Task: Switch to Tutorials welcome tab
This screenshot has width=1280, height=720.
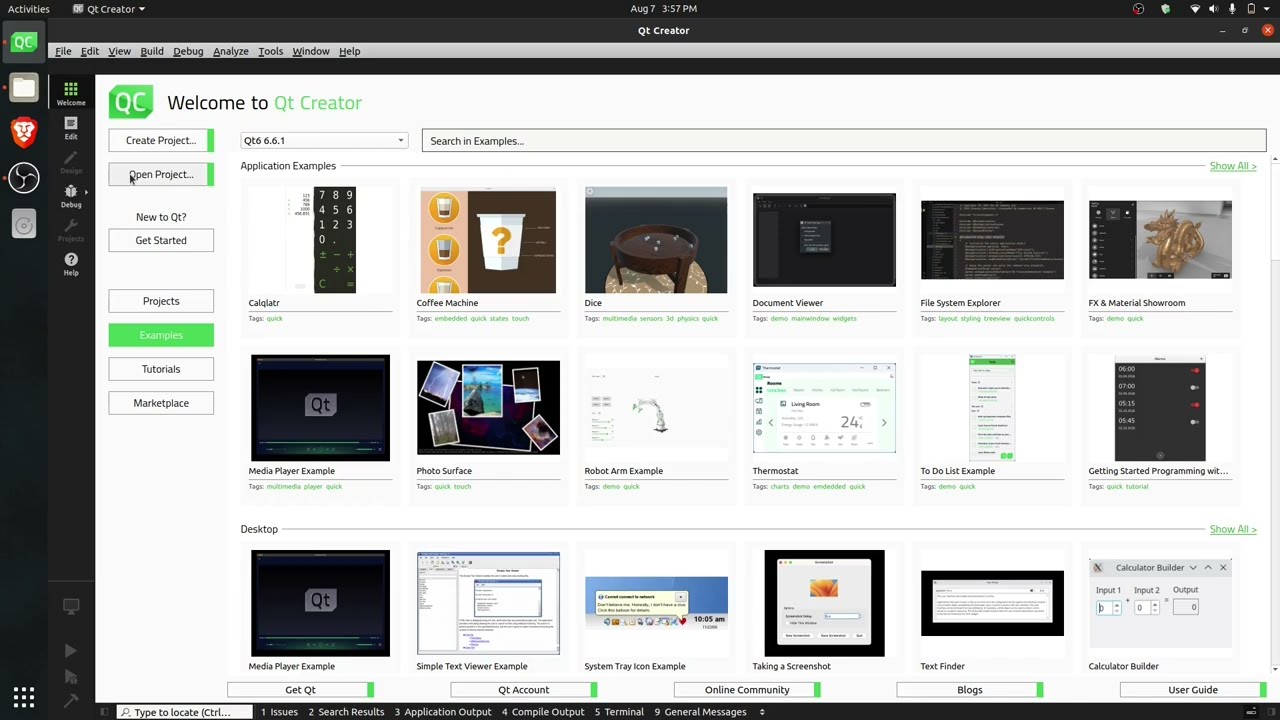Action: click(x=161, y=369)
